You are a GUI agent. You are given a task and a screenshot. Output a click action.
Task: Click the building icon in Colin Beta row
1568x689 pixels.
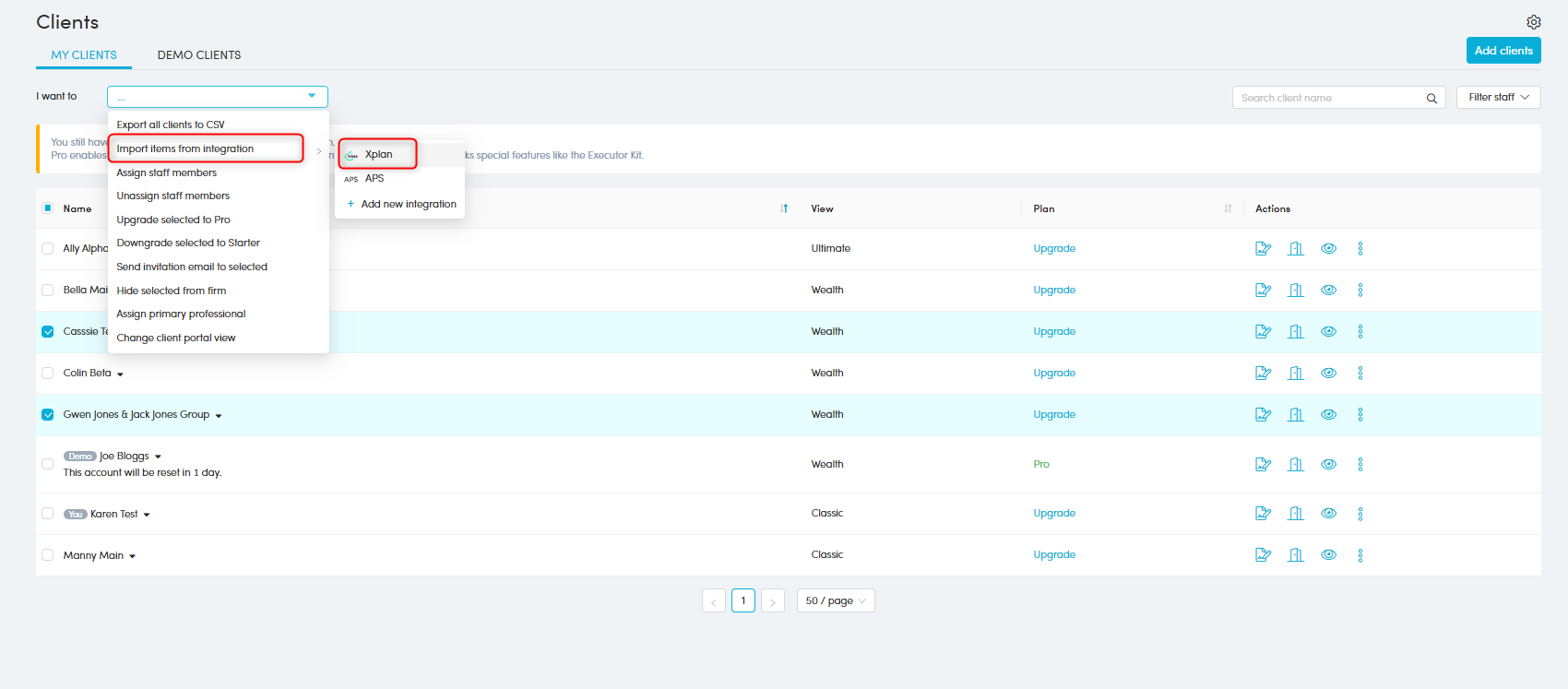[x=1296, y=373]
